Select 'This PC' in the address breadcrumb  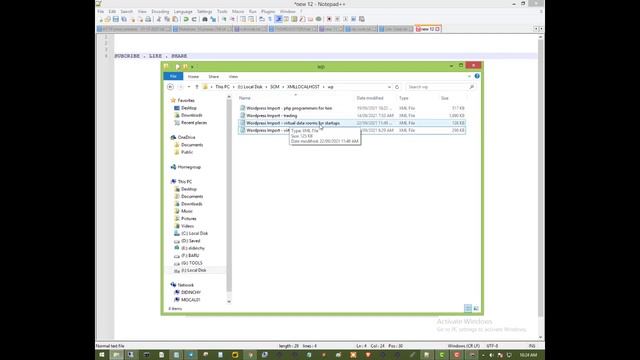[222, 87]
